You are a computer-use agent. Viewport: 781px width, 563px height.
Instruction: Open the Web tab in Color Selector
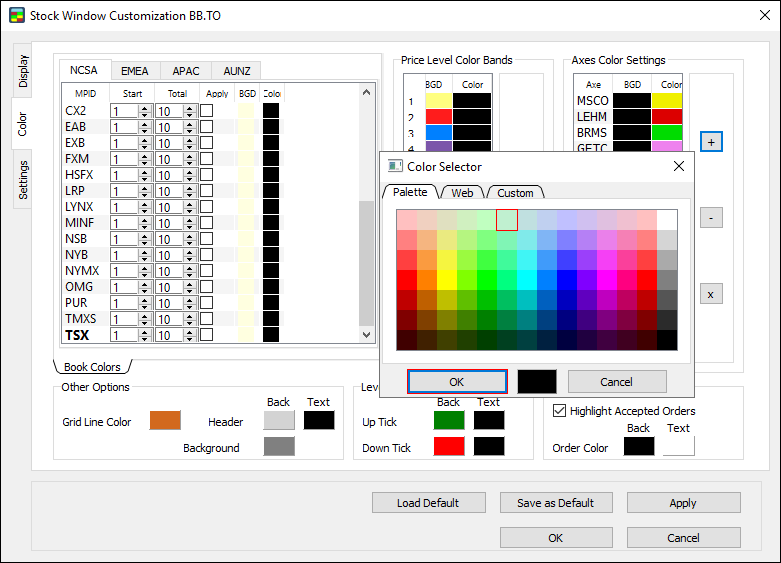462,192
